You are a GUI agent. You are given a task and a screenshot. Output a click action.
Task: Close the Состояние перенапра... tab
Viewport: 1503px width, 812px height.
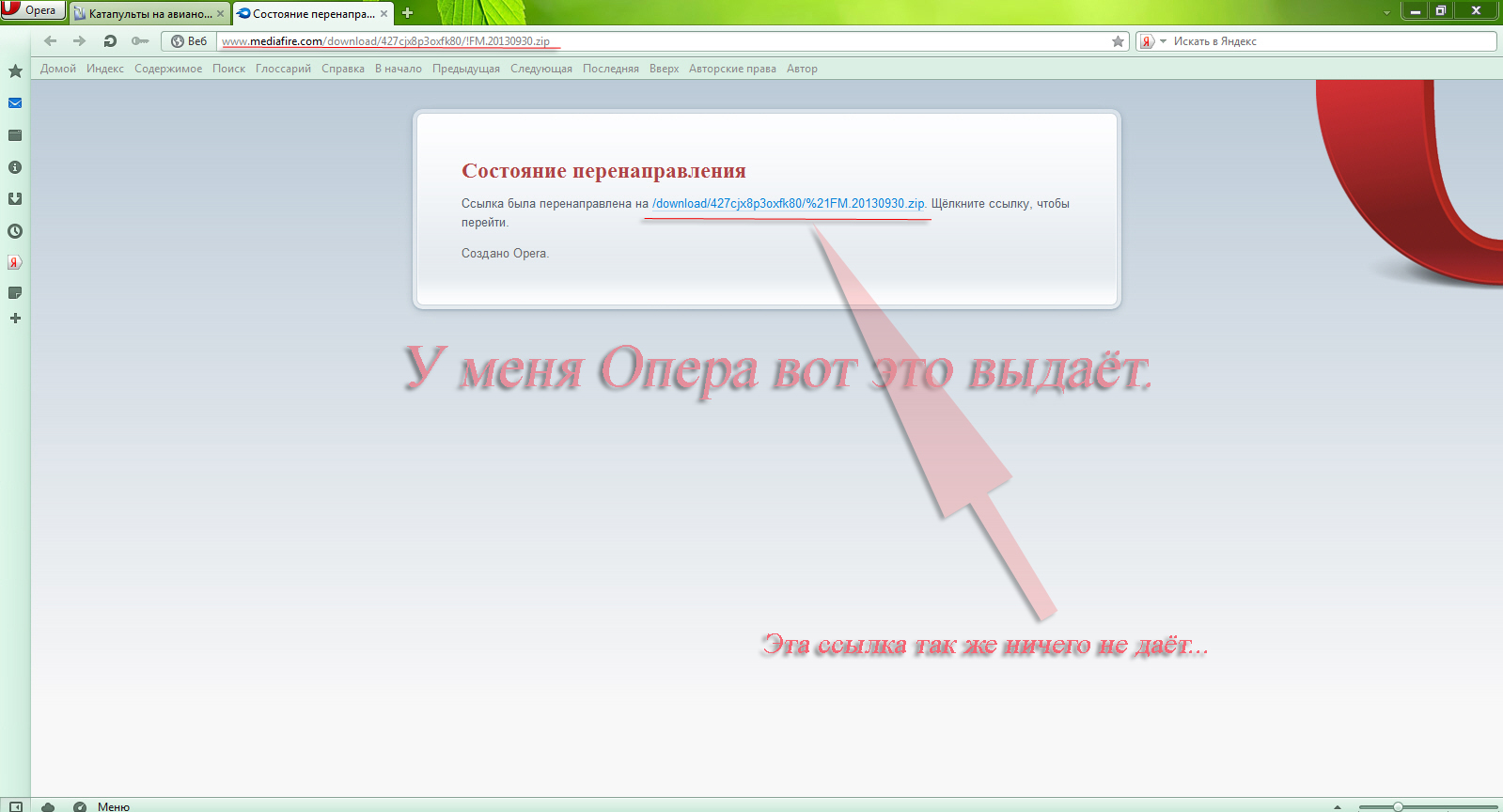click(384, 14)
